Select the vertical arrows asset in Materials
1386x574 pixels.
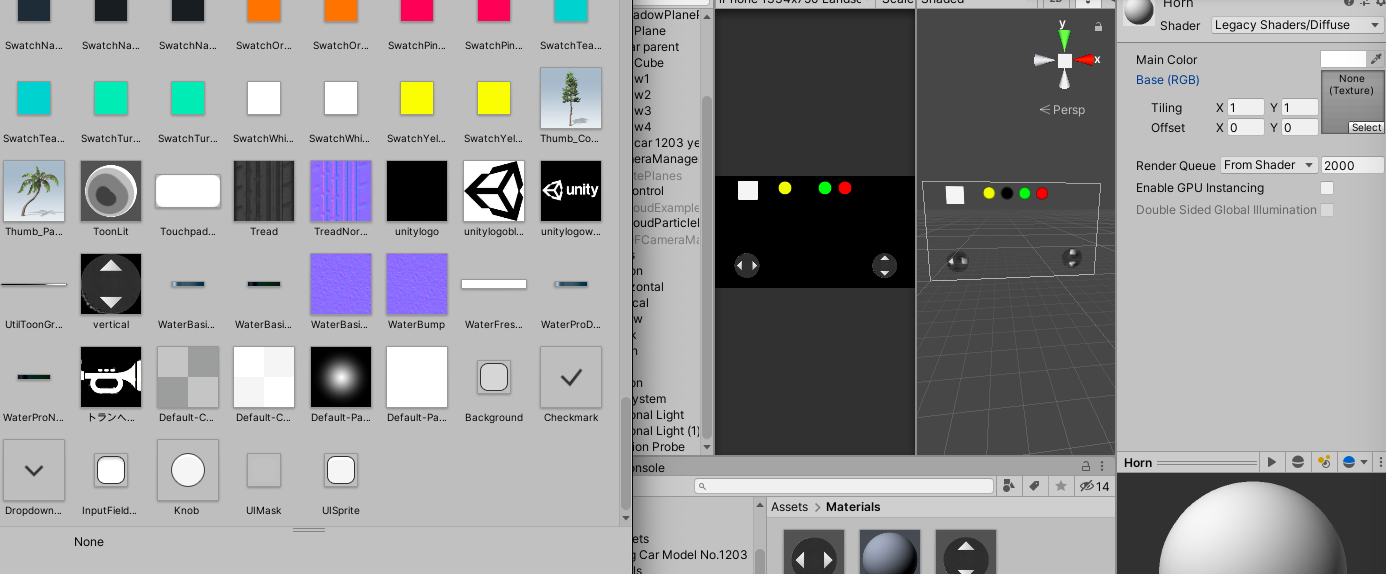pos(966,552)
